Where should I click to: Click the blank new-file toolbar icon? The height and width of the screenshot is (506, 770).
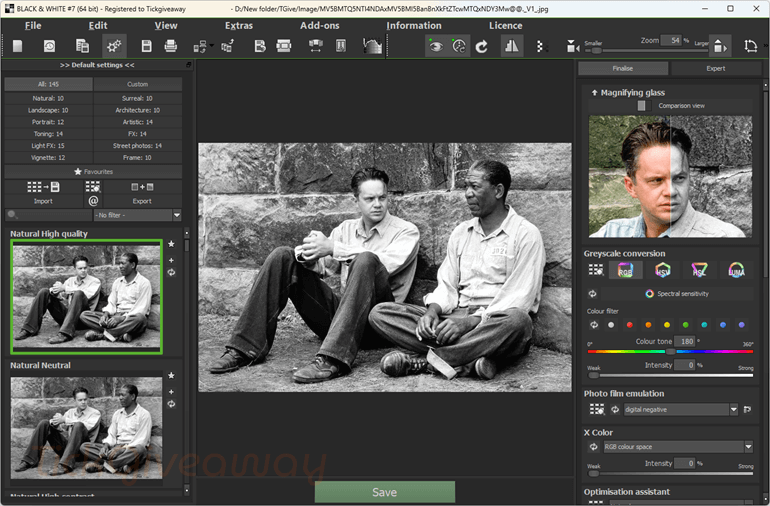(x=18, y=46)
